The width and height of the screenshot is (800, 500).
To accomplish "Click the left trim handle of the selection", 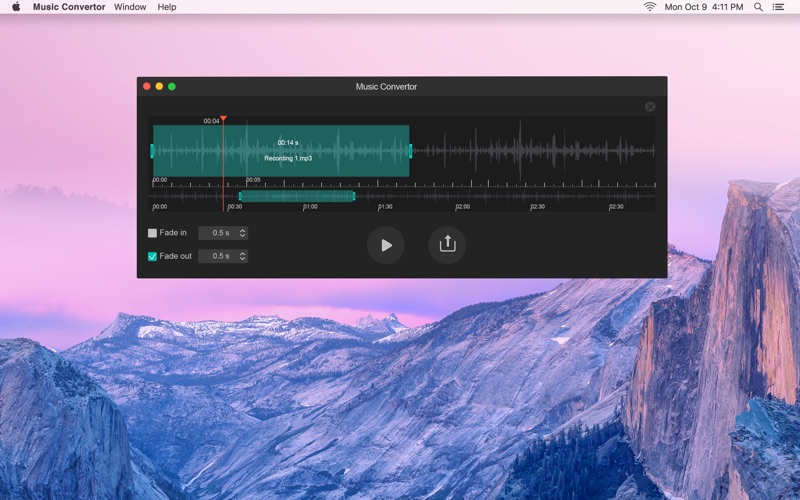I will [x=152, y=151].
